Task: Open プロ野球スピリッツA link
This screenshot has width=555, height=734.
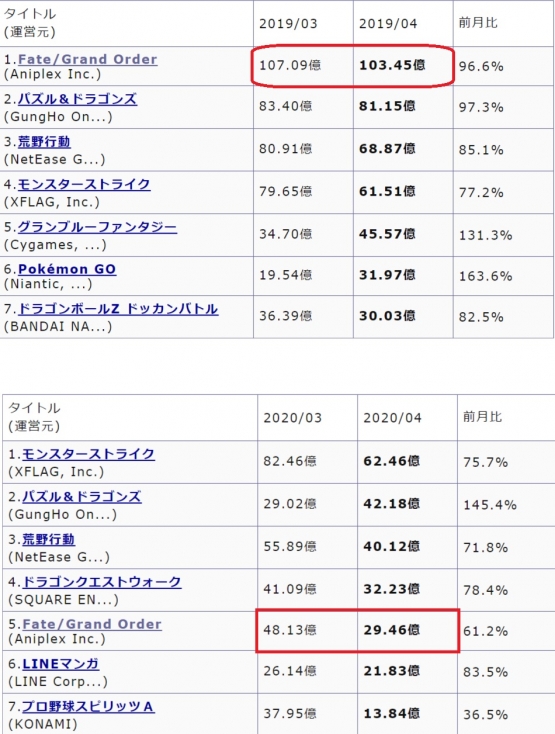Action: [88, 706]
